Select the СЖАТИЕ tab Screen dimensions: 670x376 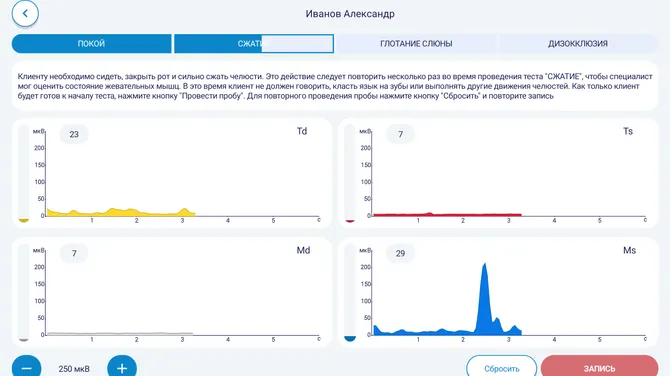(254, 44)
